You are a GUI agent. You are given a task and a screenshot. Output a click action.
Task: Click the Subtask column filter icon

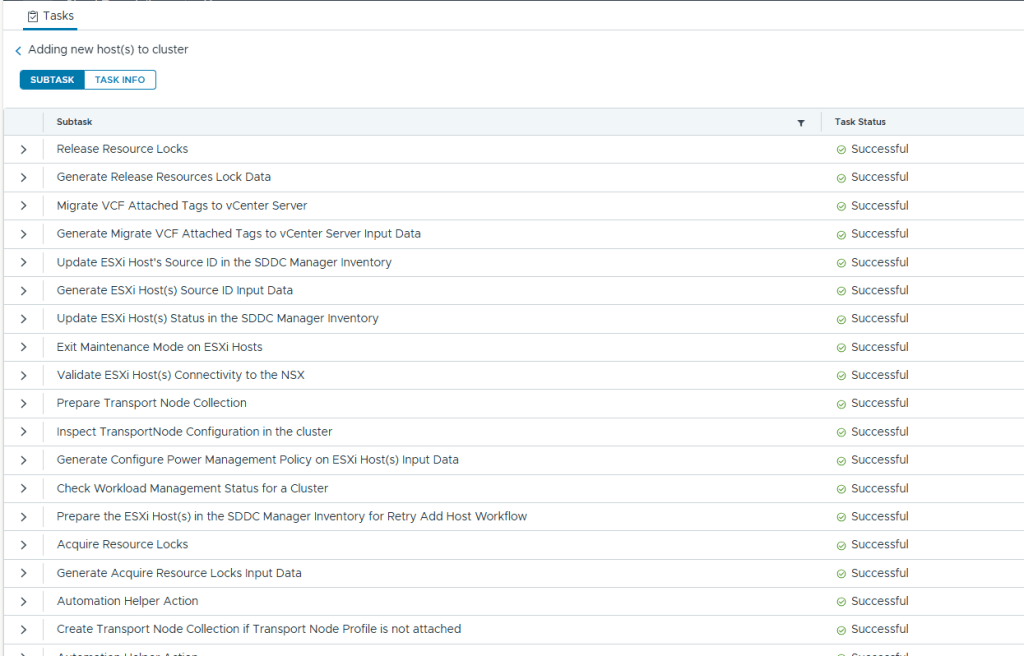pos(800,123)
